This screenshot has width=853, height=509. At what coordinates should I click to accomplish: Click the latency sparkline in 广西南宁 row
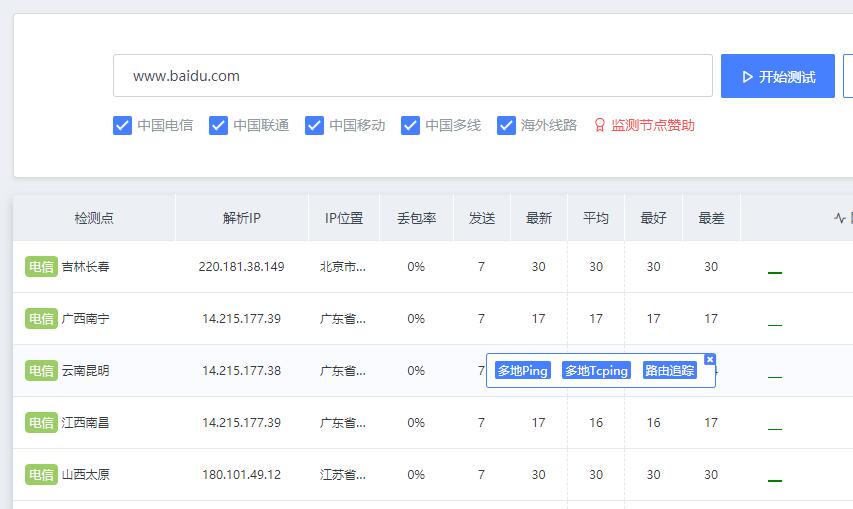point(775,325)
